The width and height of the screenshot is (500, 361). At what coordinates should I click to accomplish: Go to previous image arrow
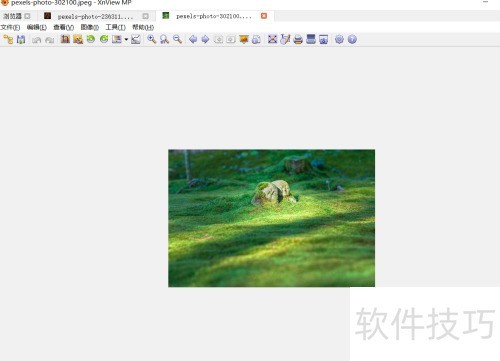click(193, 39)
